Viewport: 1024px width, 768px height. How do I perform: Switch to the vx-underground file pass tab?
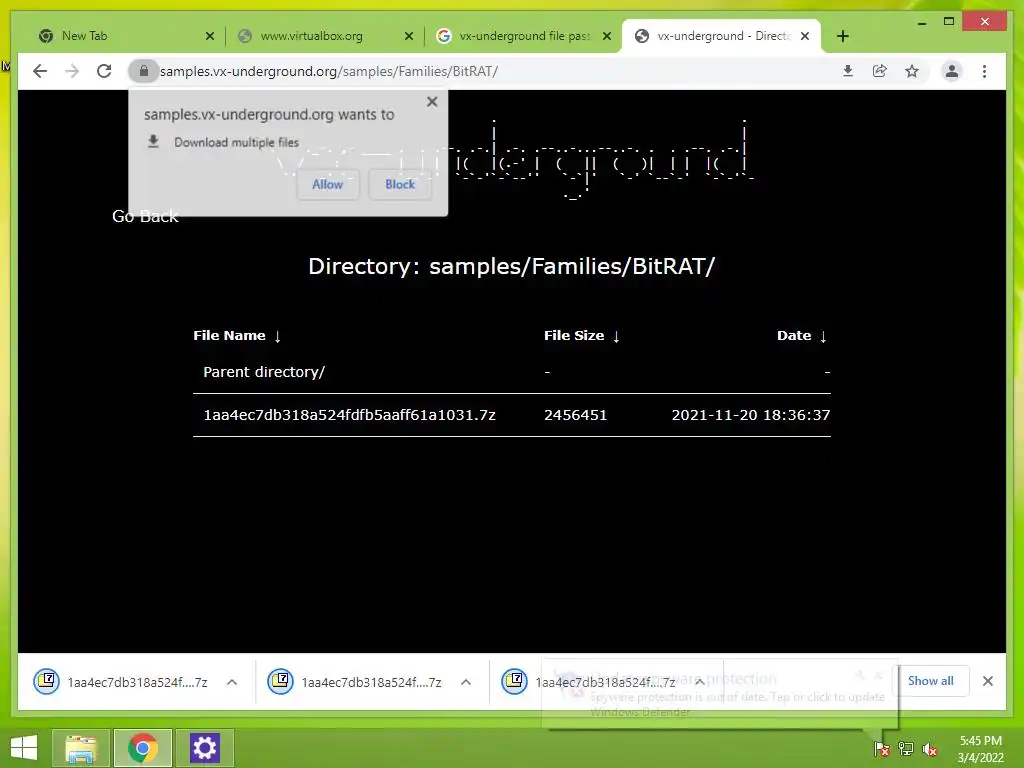pyautogui.click(x=522, y=36)
